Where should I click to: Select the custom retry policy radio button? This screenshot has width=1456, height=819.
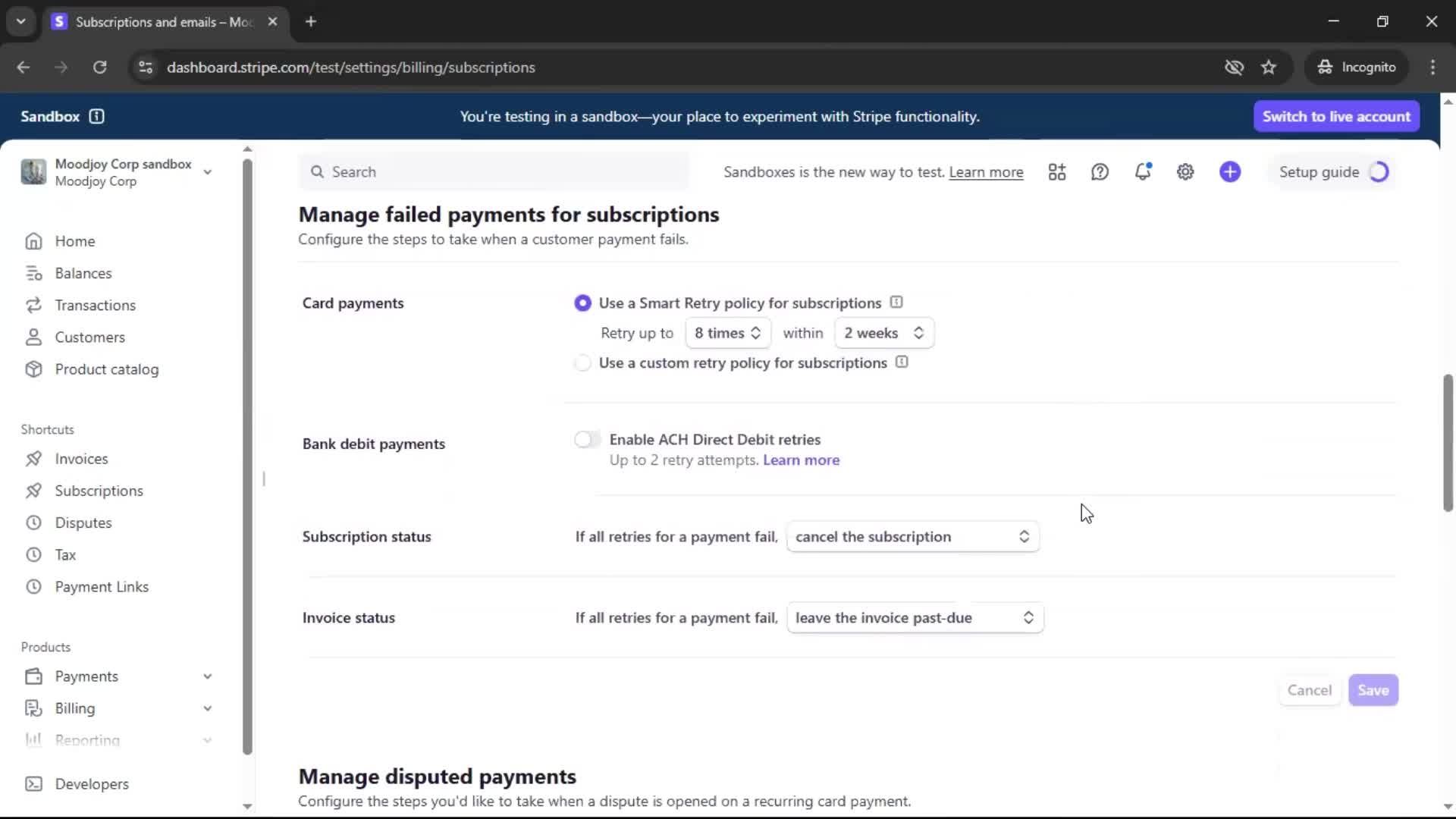point(582,363)
